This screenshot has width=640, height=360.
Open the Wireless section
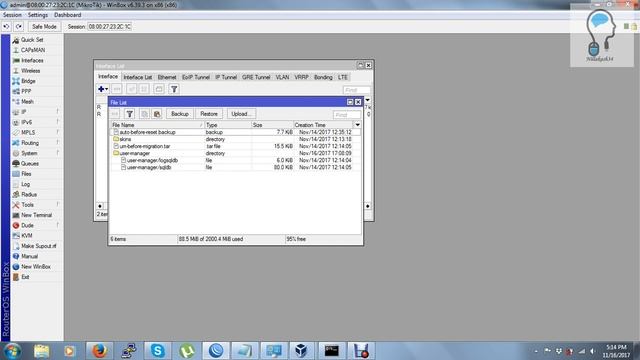coord(31,71)
